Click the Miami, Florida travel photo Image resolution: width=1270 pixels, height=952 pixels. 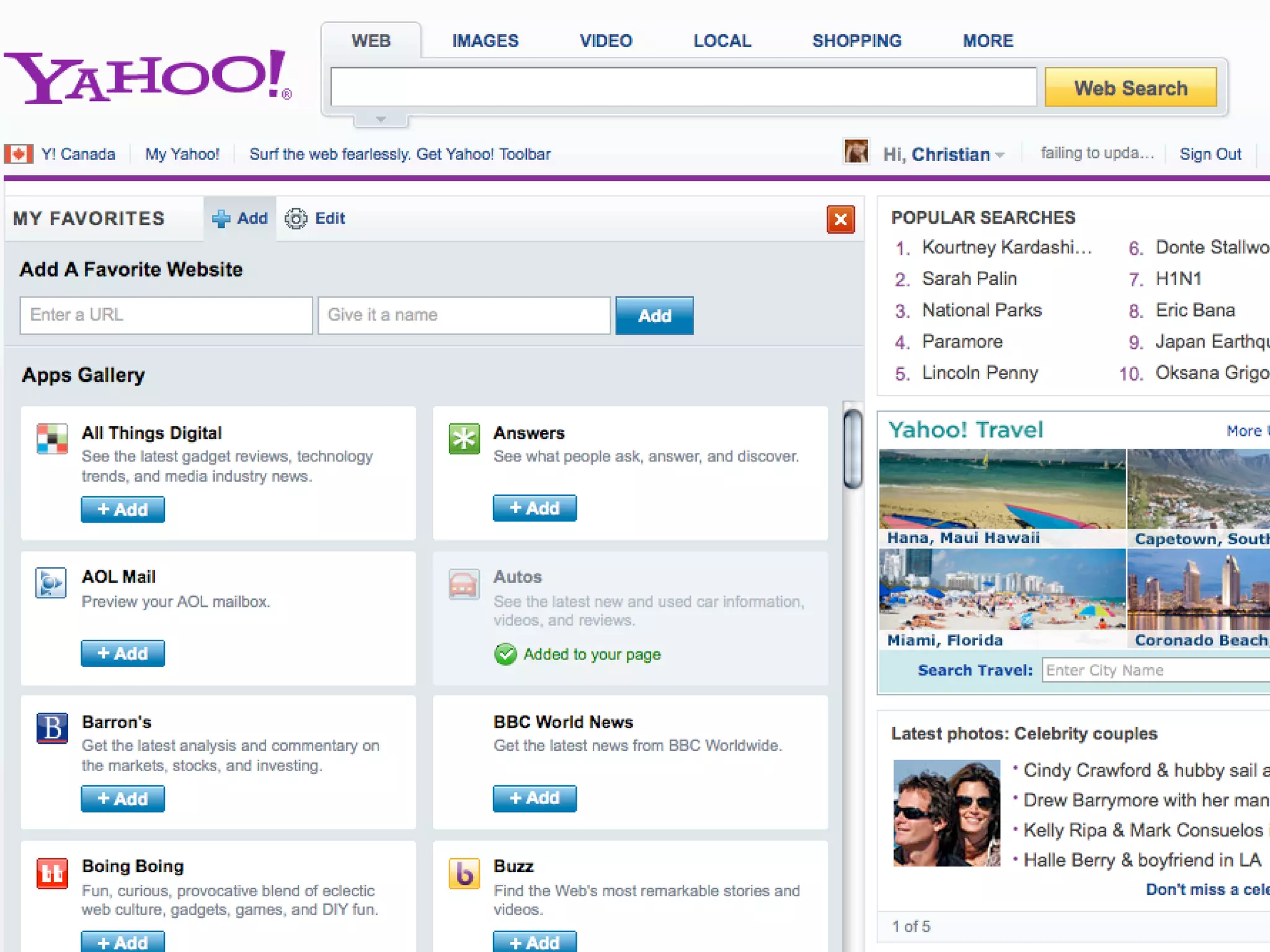click(1002, 589)
